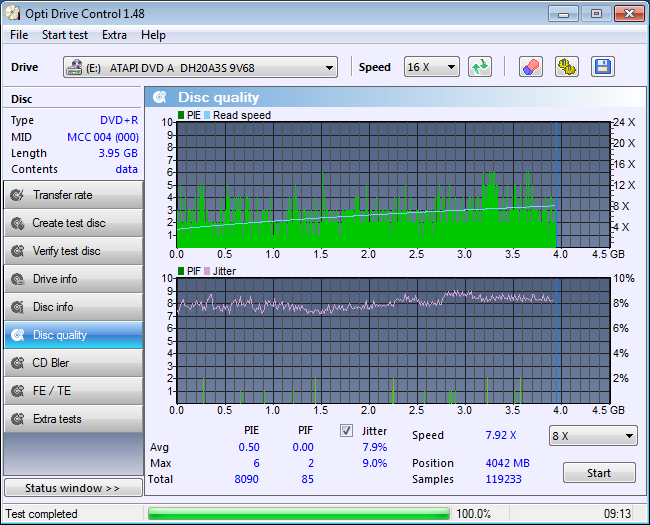
Task: Expand the 8 X test speed dropdown
Action: coord(593,435)
